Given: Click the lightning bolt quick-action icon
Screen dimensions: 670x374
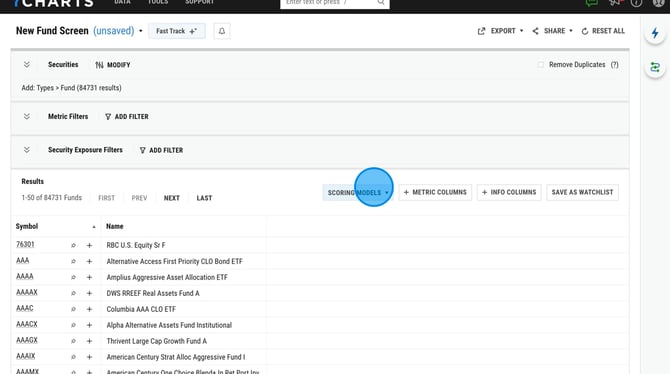Looking at the screenshot, I should [655, 33].
